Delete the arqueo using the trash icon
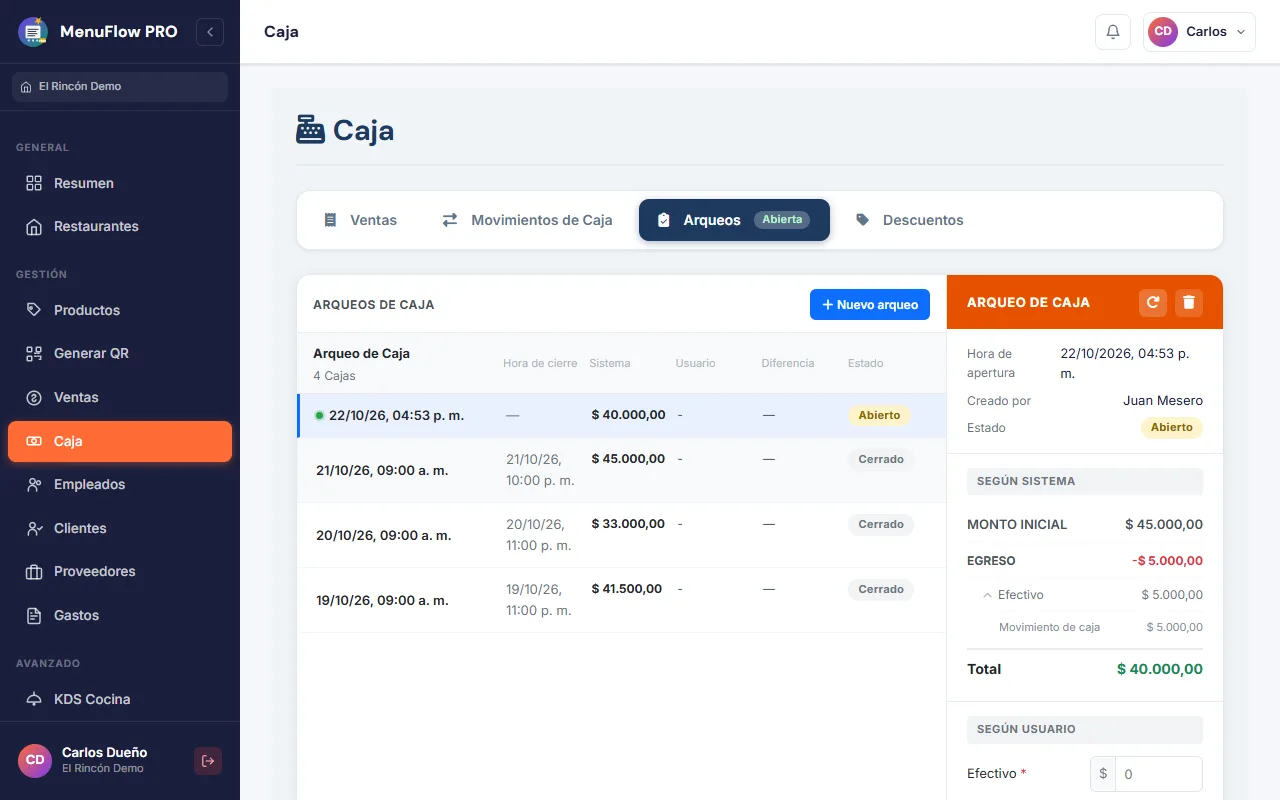This screenshot has width=1280, height=800. [1189, 302]
